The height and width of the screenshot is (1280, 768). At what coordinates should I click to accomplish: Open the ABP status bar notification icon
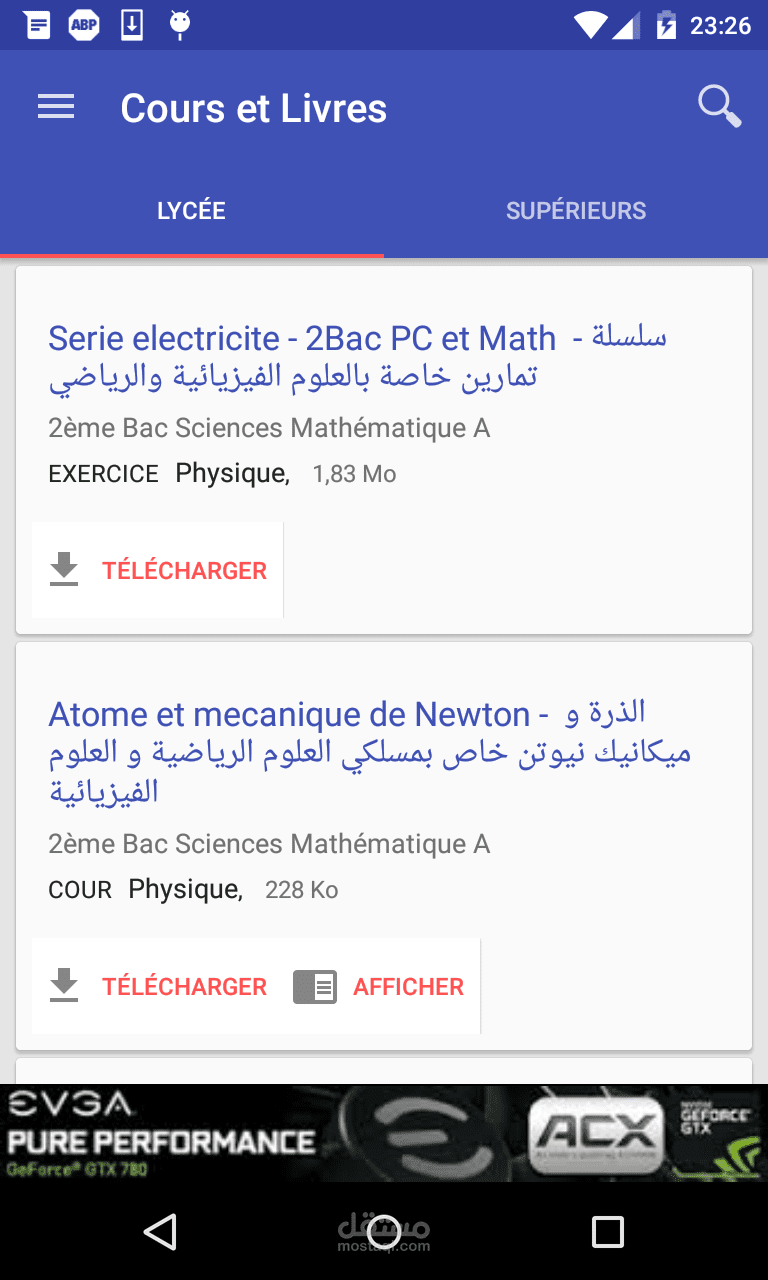(84, 25)
